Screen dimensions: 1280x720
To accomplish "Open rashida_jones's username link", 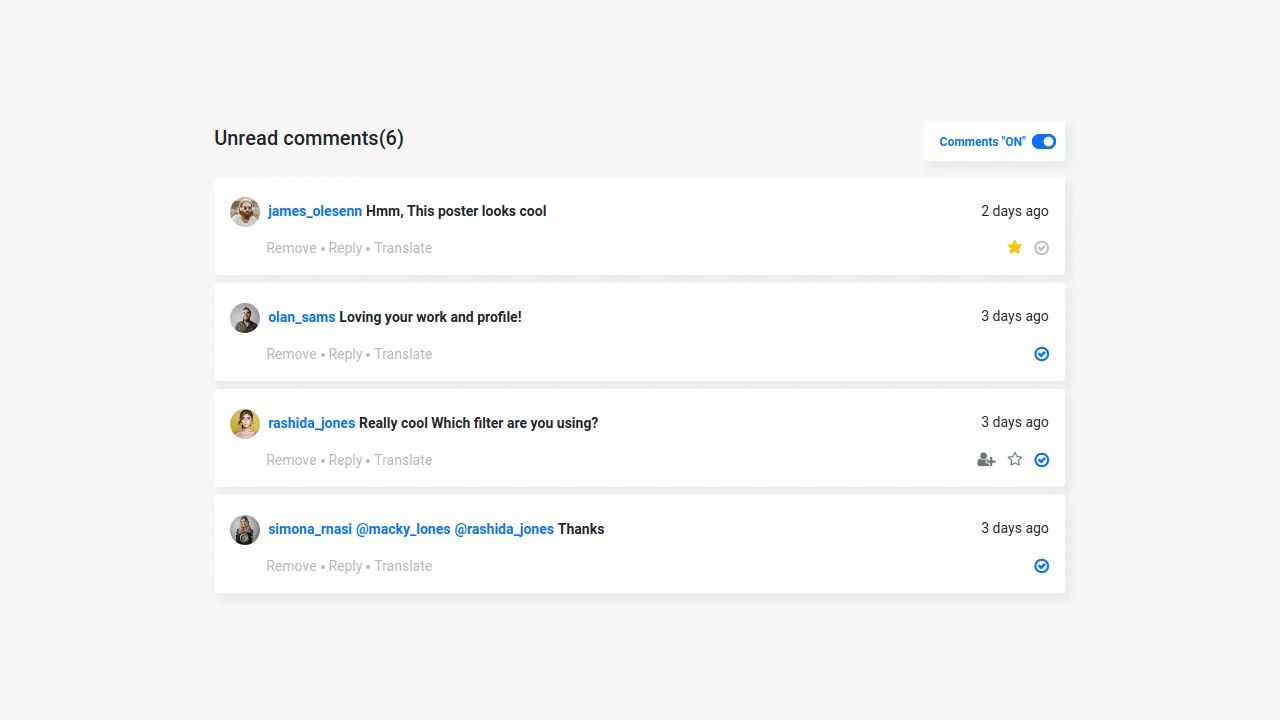I will [x=311, y=423].
